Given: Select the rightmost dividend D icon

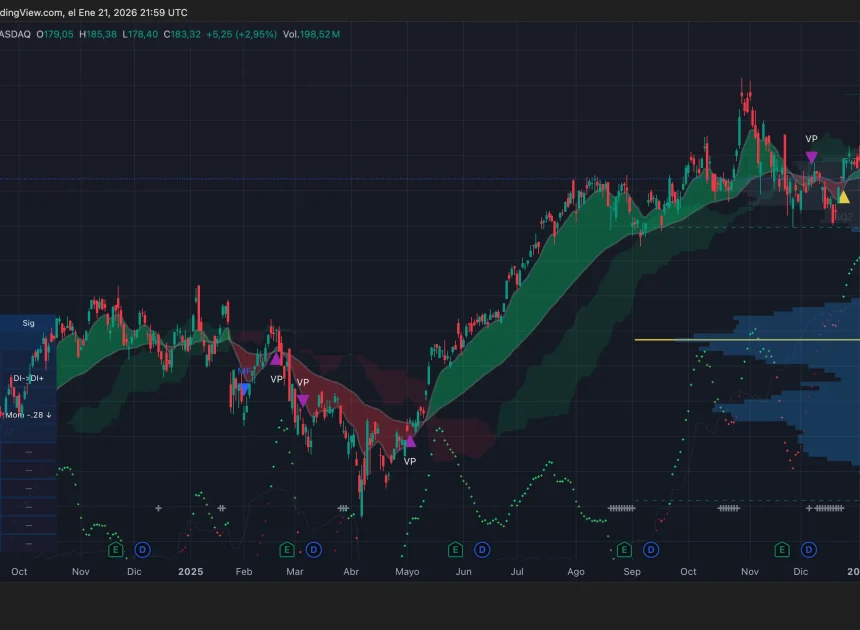Looking at the screenshot, I should (x=808, y=549).
